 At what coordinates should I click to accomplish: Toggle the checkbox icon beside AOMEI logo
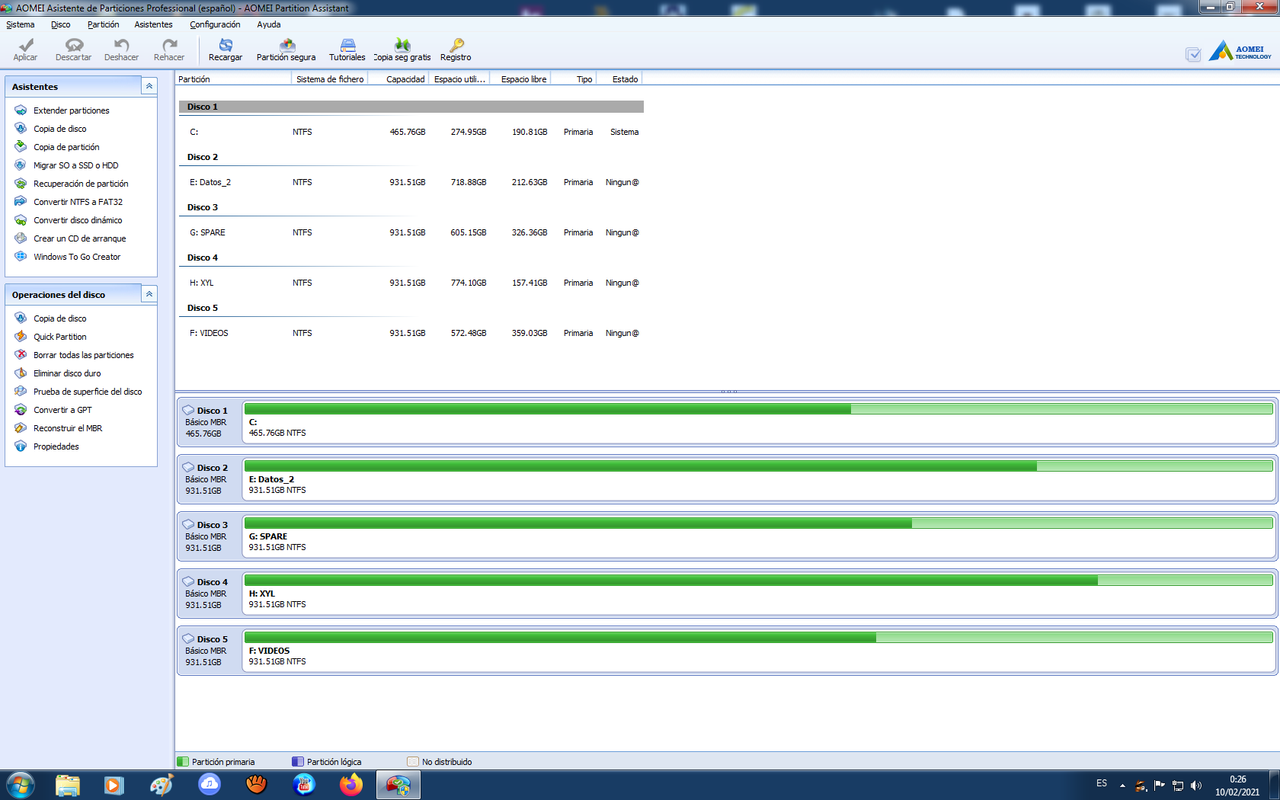1193,55
